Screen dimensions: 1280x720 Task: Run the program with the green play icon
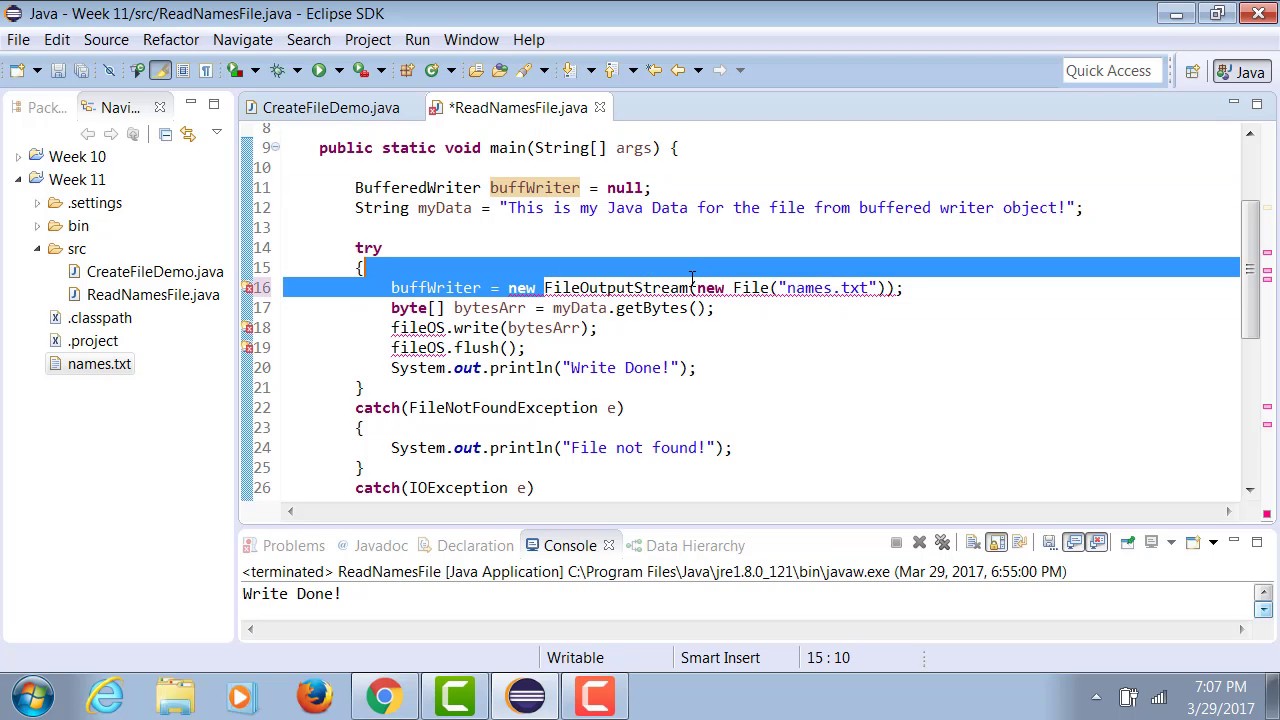coord(319,70)
